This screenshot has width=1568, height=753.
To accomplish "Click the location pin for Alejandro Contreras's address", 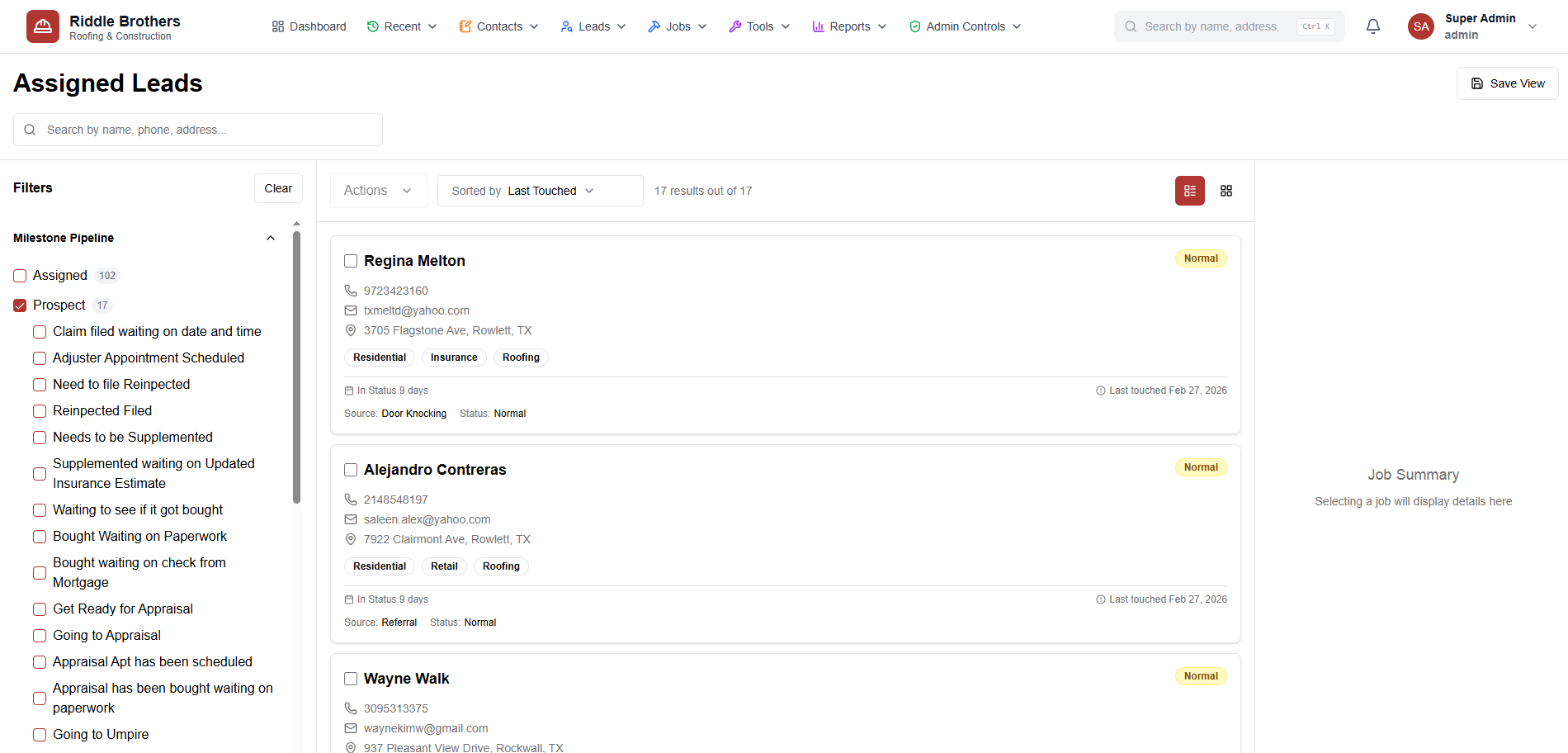I will click(x=351, y=539).
